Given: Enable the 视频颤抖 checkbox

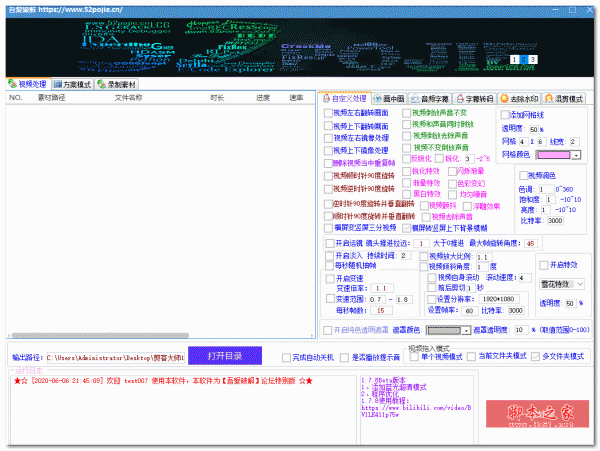Looking at the screenshot, I should pos(424,206).
